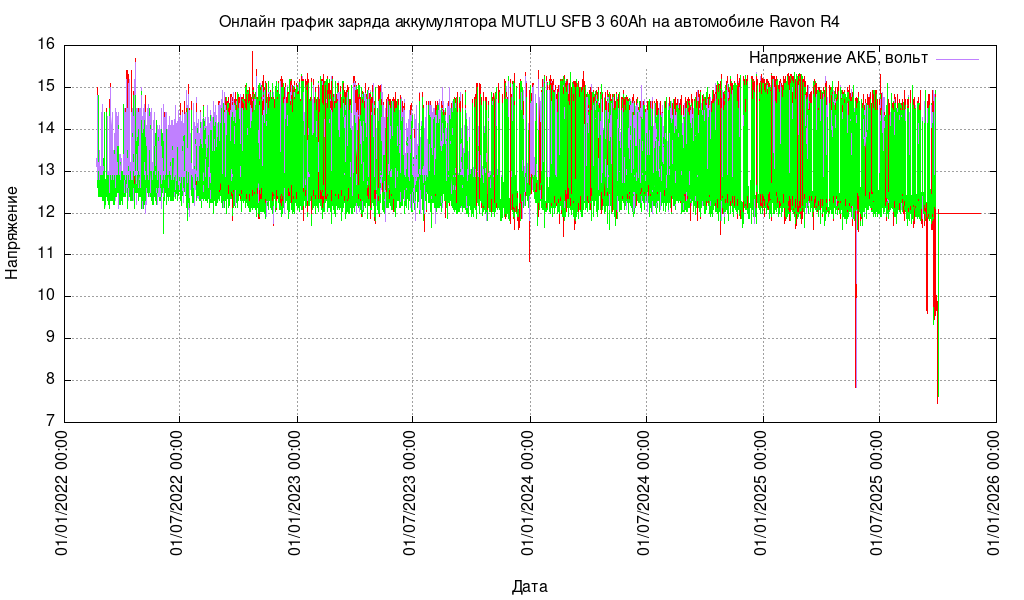The image size is (1024, 600).
Task: Click the 01/01/2024 00:00 date label
Action: coord(529,493)
